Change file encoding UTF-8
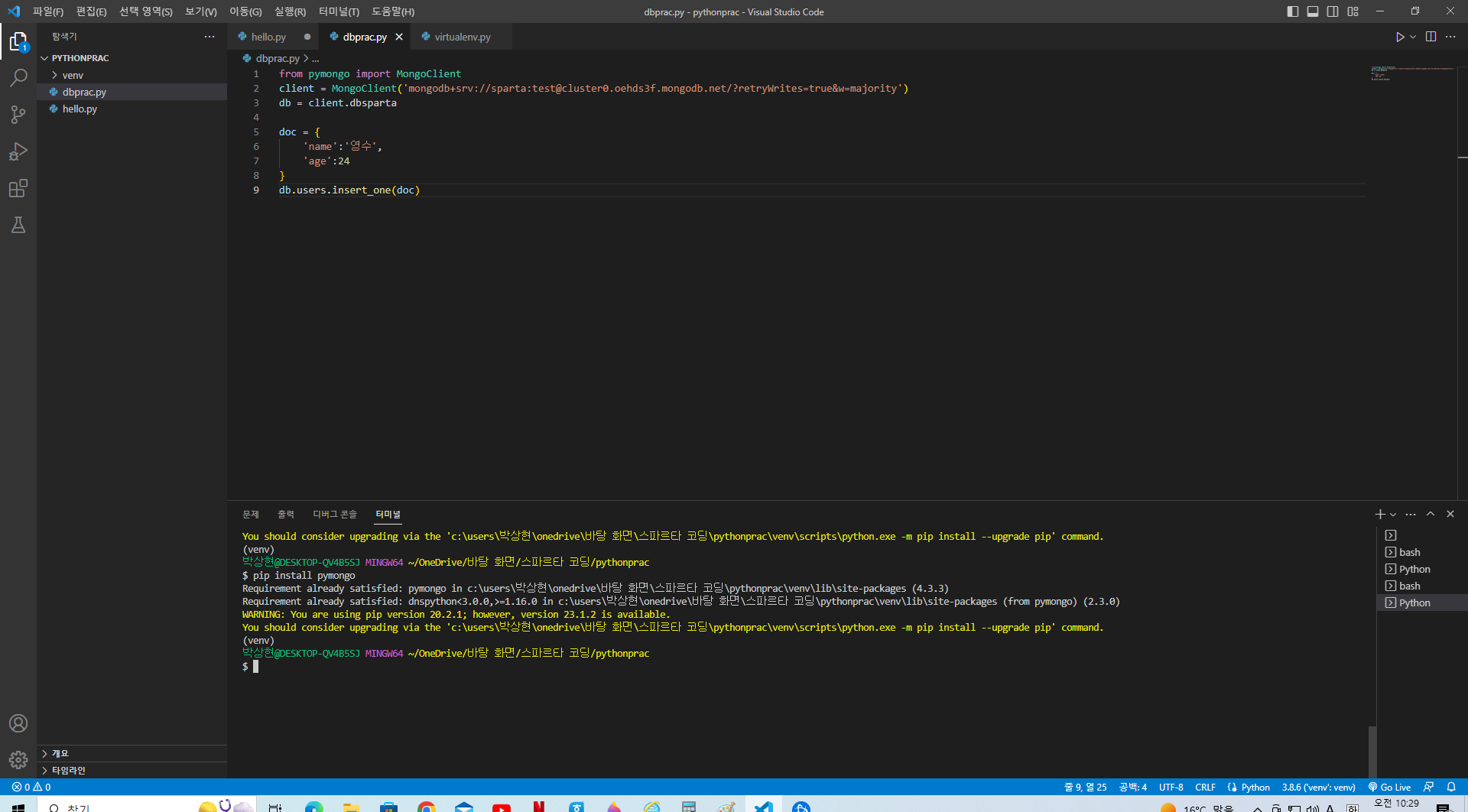1468x812 pixels. coord(1171,787)
